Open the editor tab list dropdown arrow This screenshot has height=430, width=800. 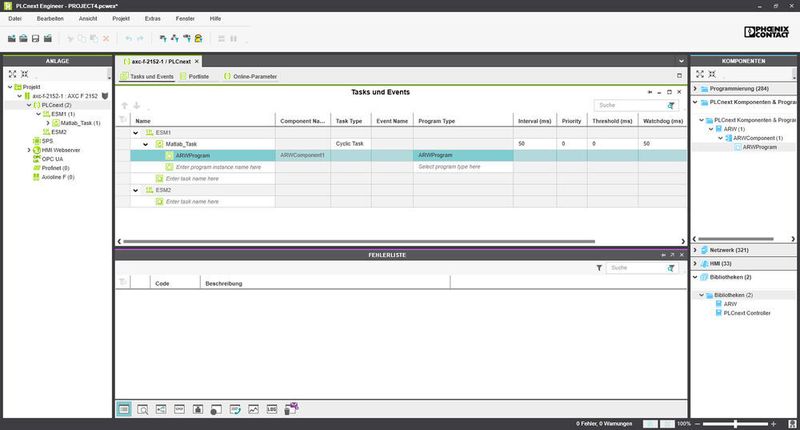click(x=681, y=61)
